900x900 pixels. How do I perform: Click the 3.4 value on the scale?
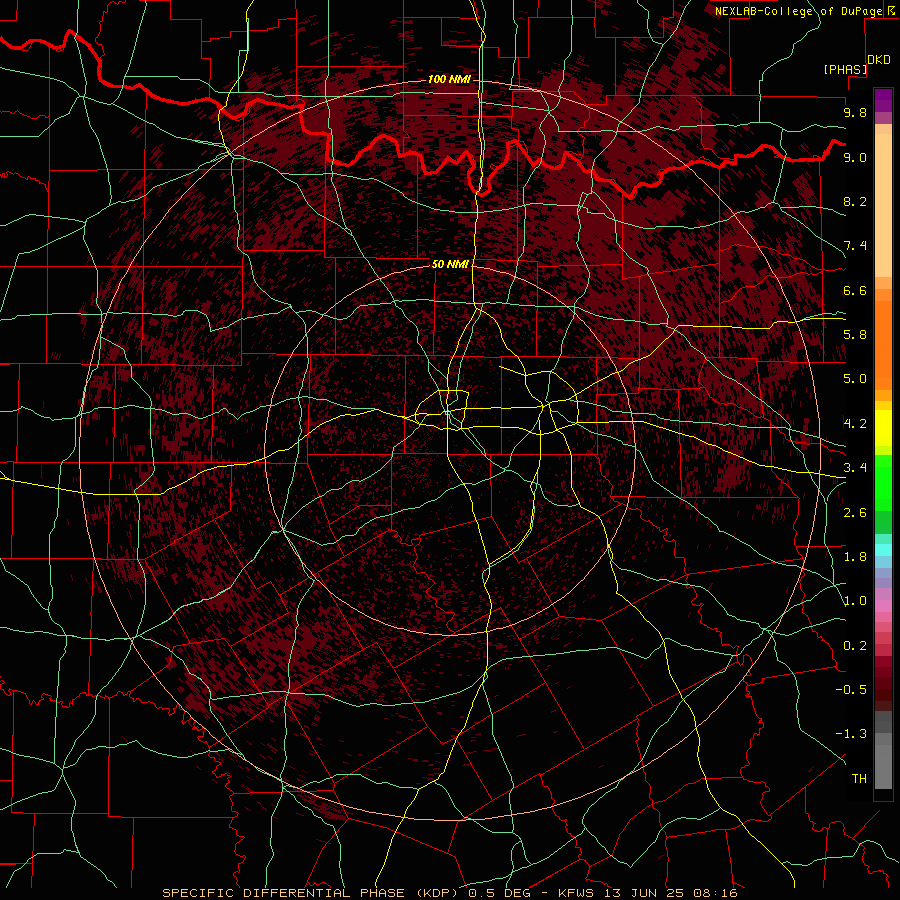855,468
